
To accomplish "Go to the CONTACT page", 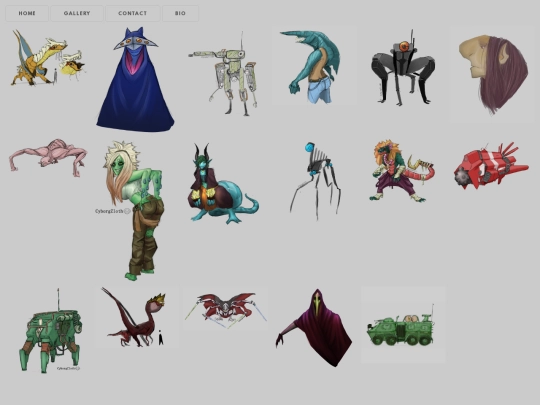I will click(x=133, y=13).
